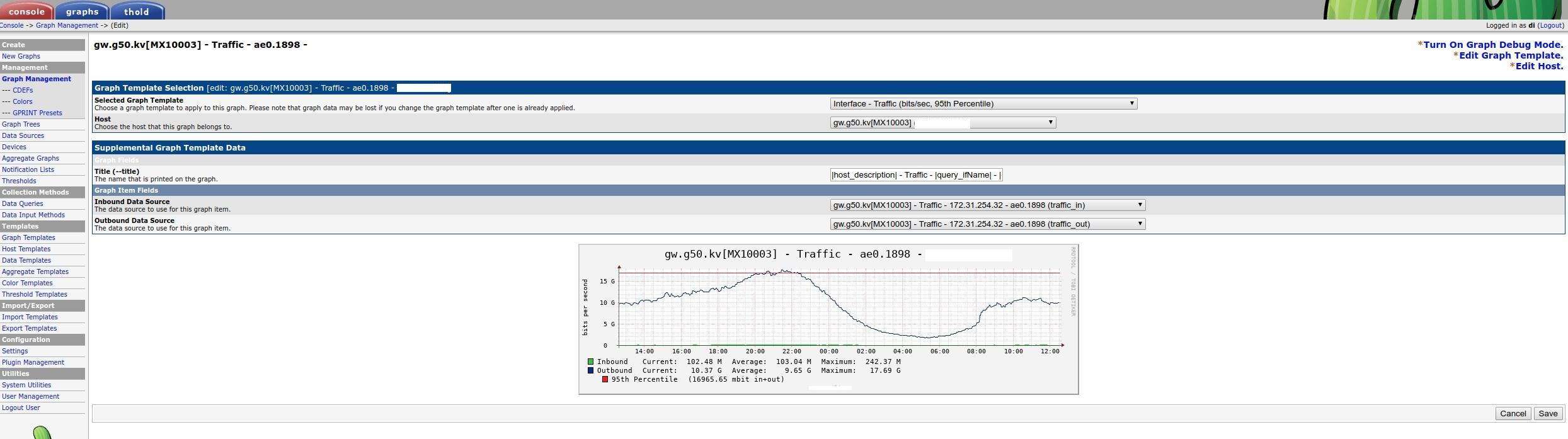
Task: Open Graph Trees sidebar item
Action: [21, 124]
